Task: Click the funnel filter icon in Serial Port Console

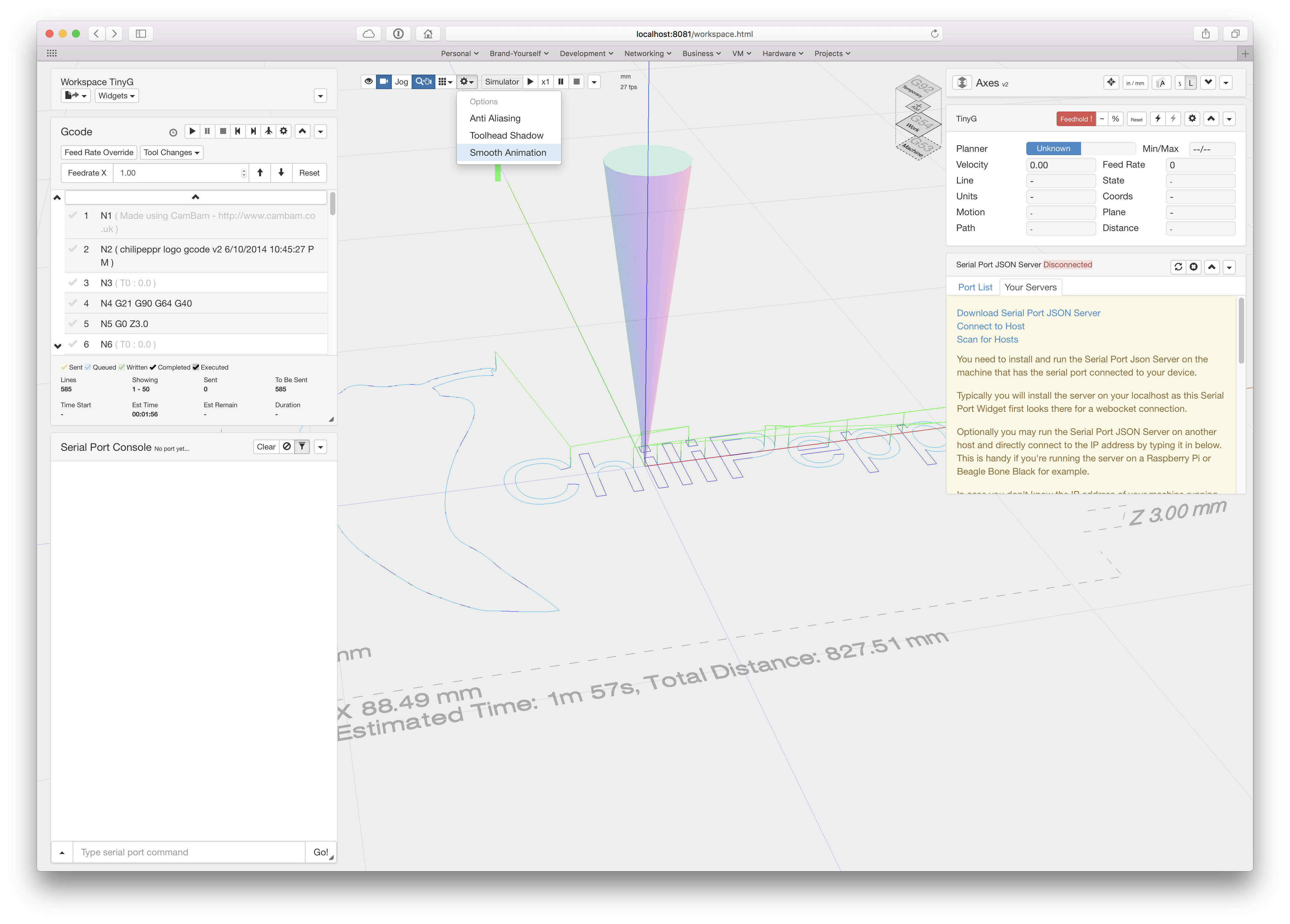Action: [302, 446]
